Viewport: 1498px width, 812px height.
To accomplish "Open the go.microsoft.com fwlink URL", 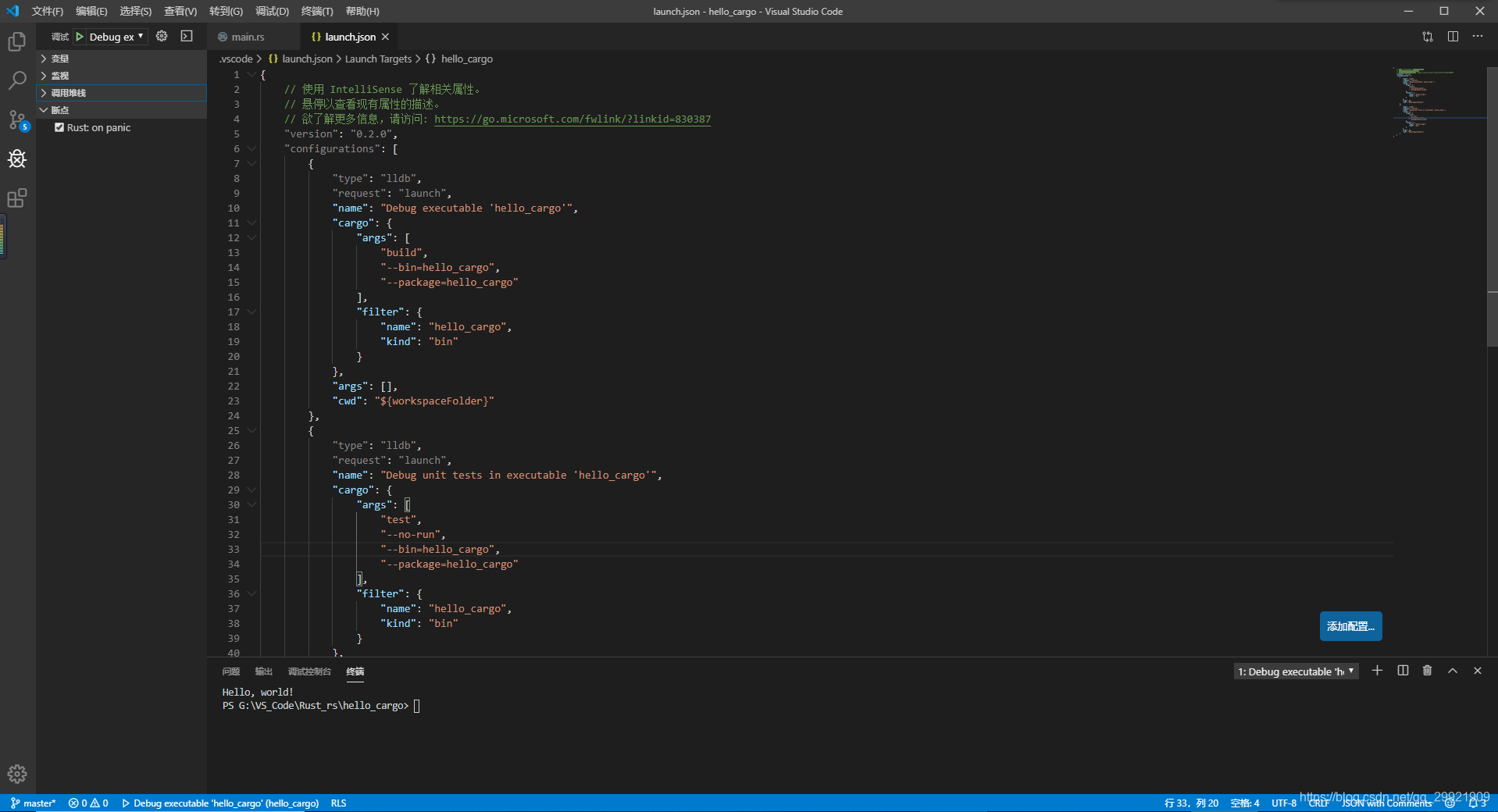I will [572, 119].
